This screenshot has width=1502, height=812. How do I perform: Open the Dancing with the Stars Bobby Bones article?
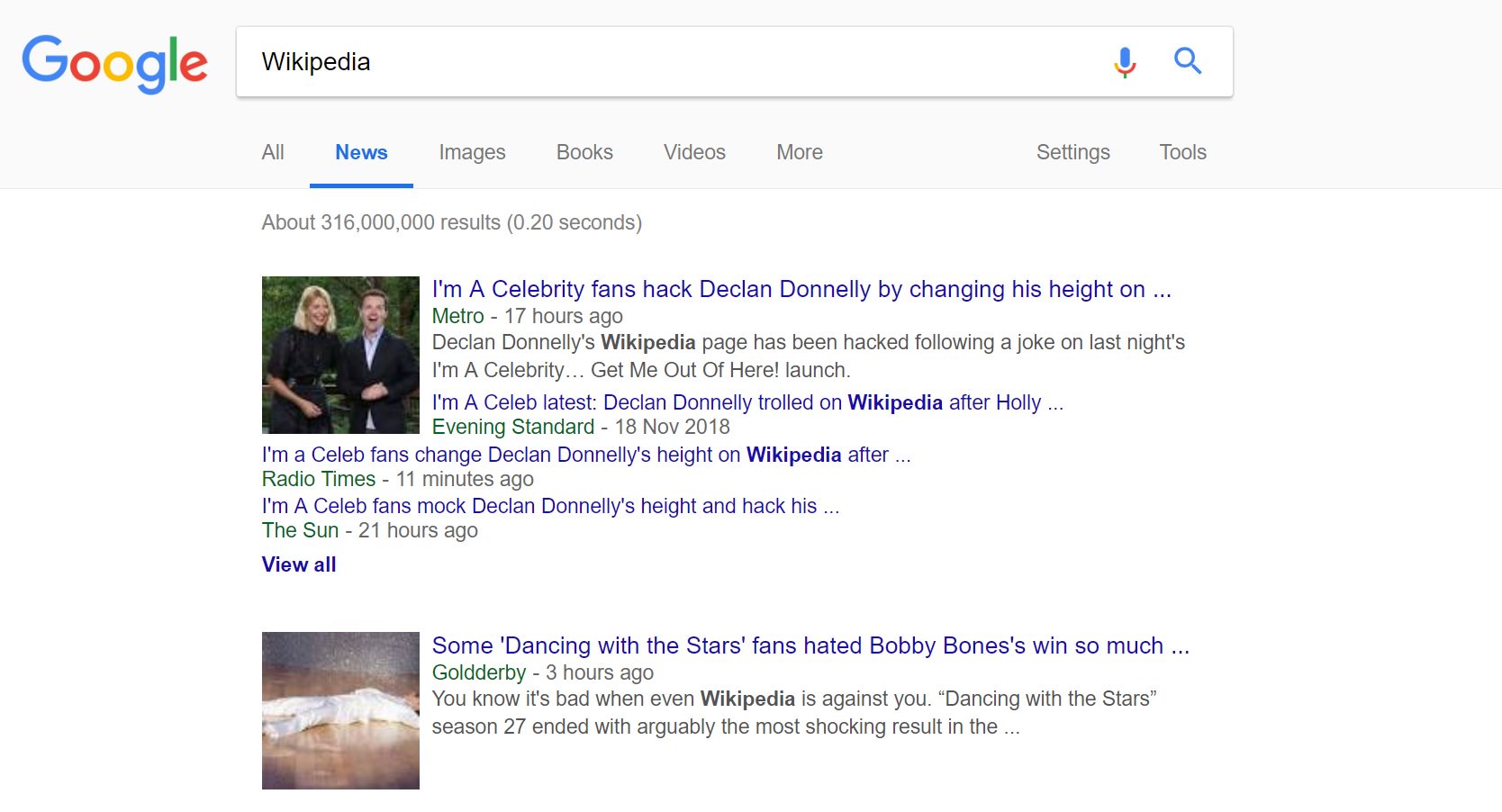(810, 645)
